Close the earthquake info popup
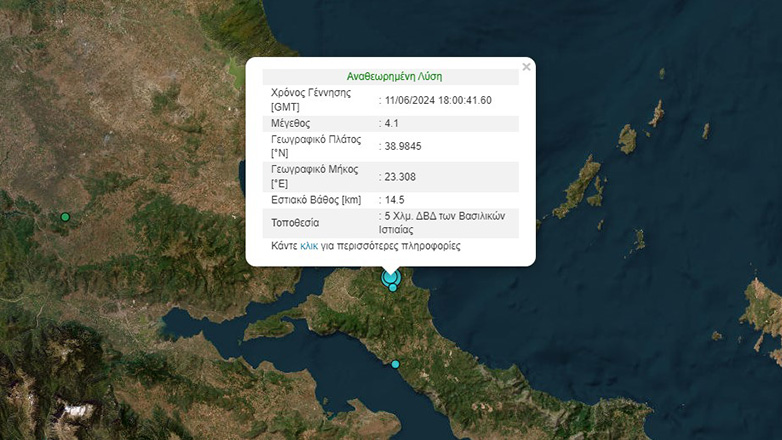This screenshot has height=440, width=782. (x=526, y=68)
